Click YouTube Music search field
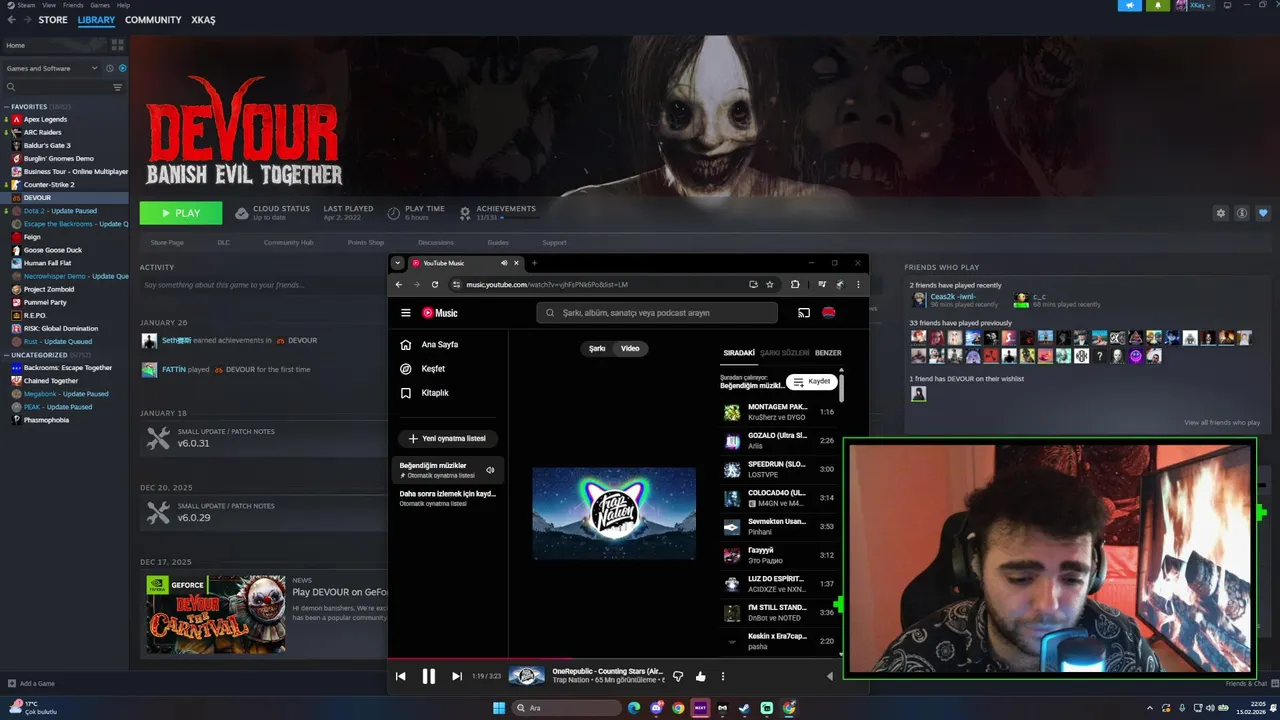The height and width of the screenshot is (720, 1280). (657, 313)
